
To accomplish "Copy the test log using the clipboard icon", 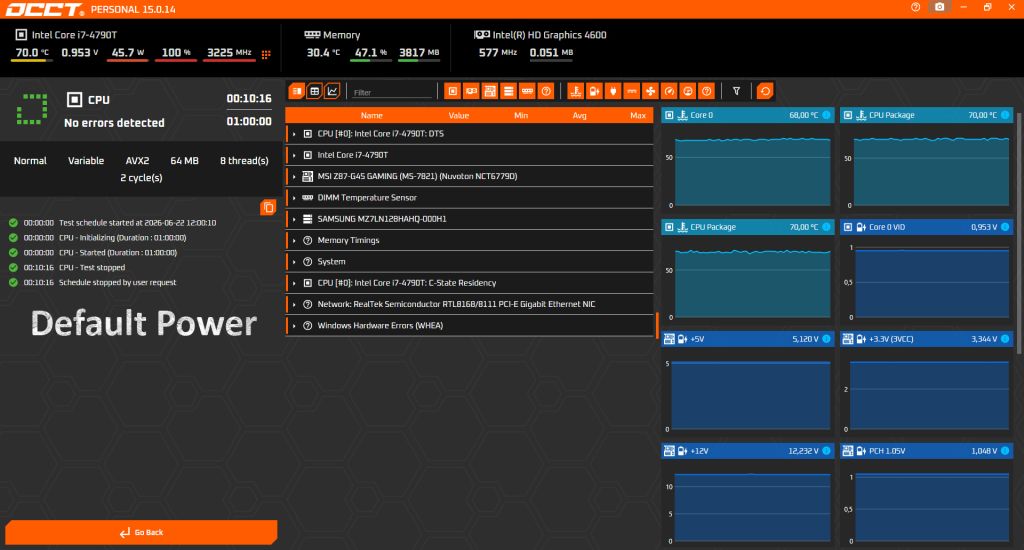I will tap(268, 208).
